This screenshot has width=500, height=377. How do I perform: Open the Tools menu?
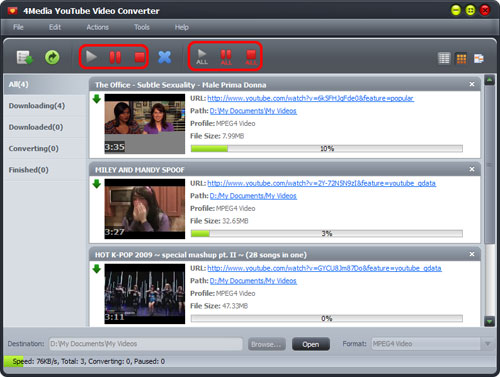tap(142, 27)
